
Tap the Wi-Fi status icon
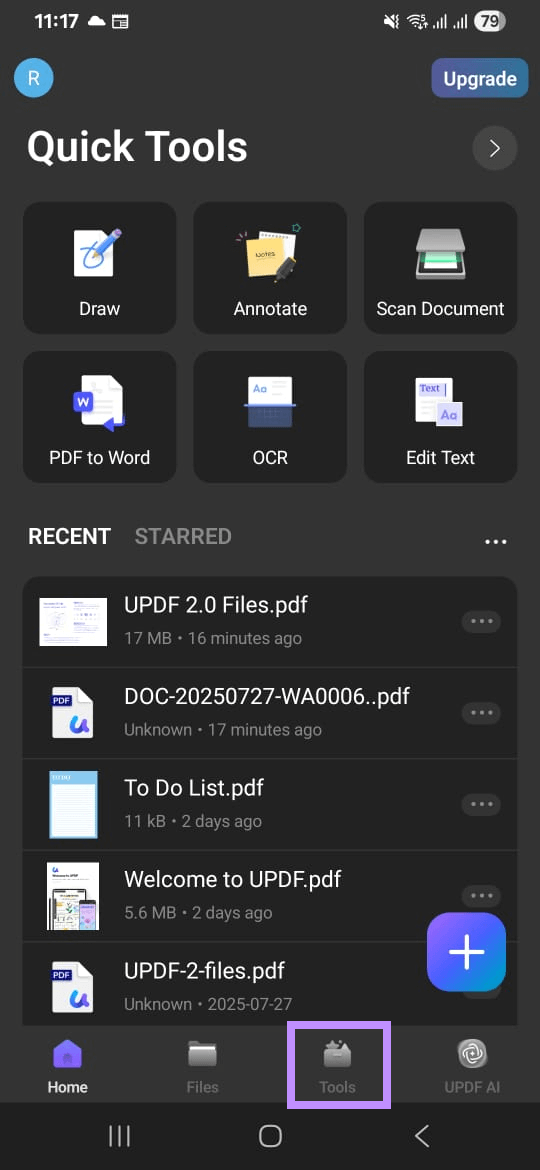click(x=418, y=22)
